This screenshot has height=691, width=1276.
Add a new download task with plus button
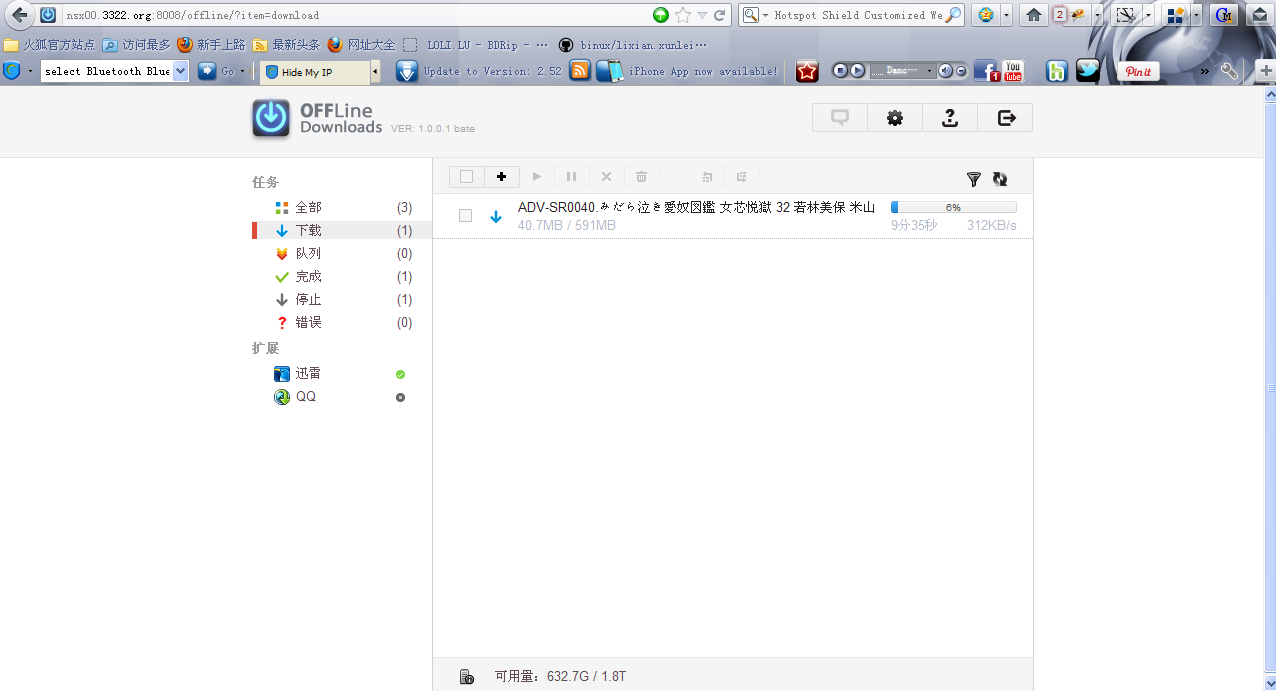[x=501, y=177]
